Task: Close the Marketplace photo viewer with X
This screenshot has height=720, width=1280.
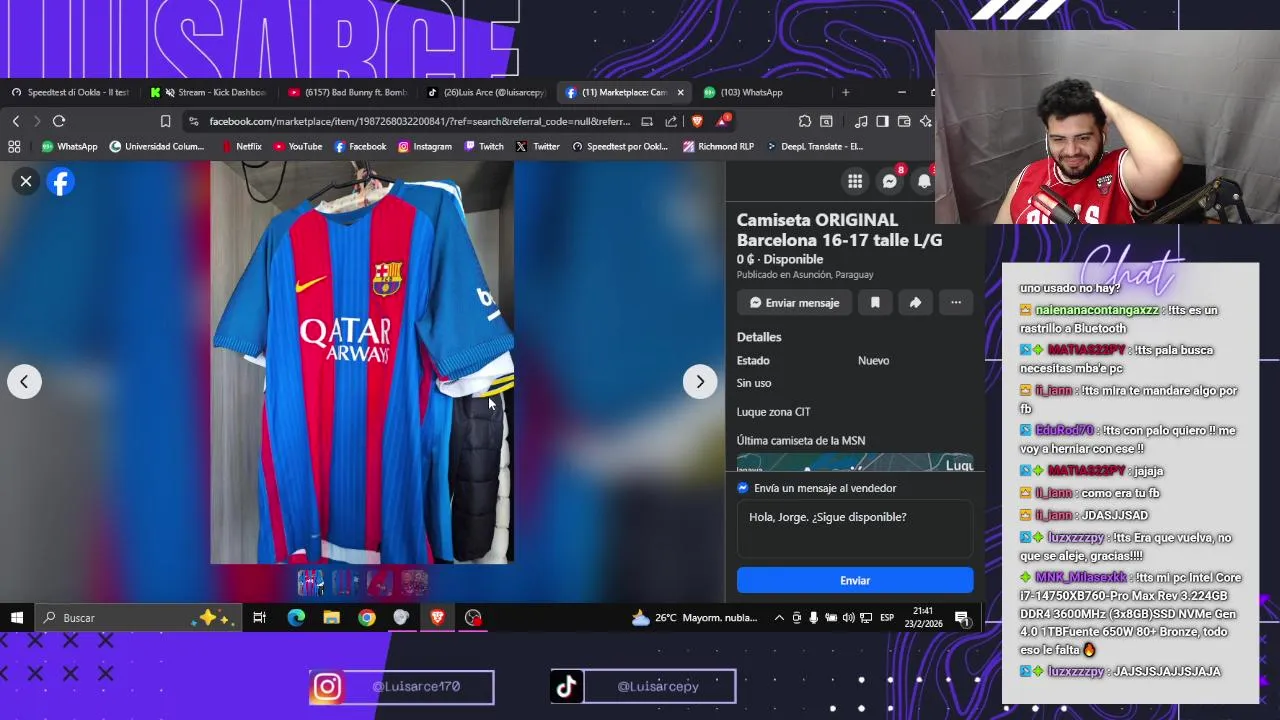Action: [x=26, y=181]
